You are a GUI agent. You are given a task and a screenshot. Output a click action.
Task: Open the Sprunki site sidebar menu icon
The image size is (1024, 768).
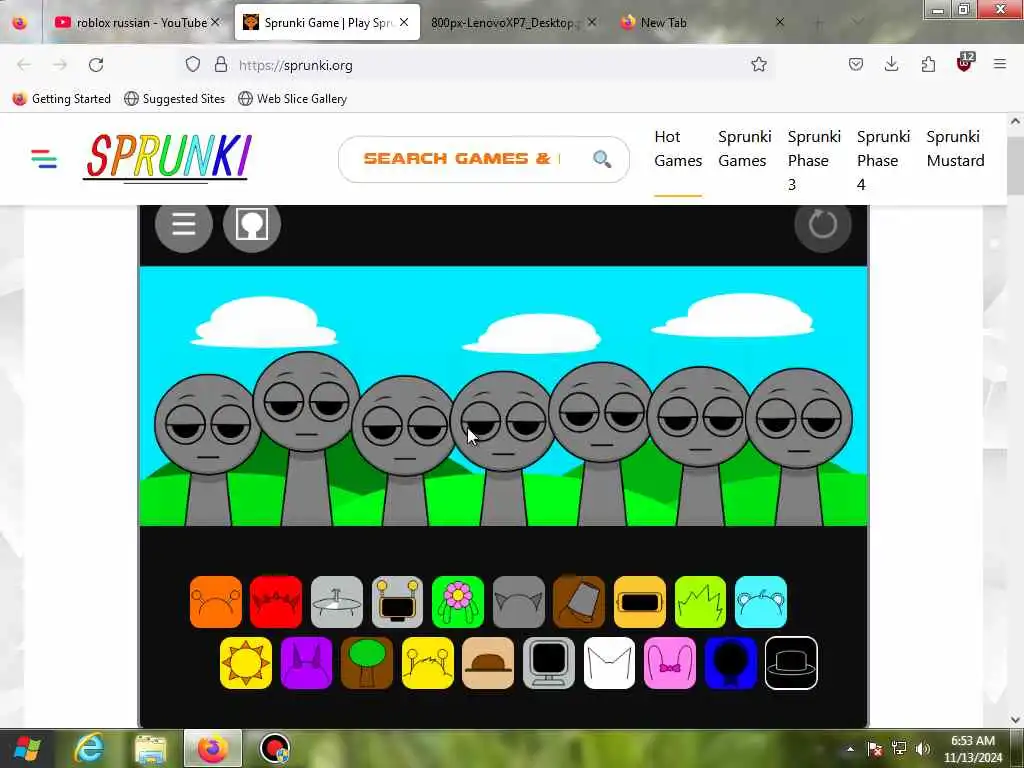tap(44, 159)
